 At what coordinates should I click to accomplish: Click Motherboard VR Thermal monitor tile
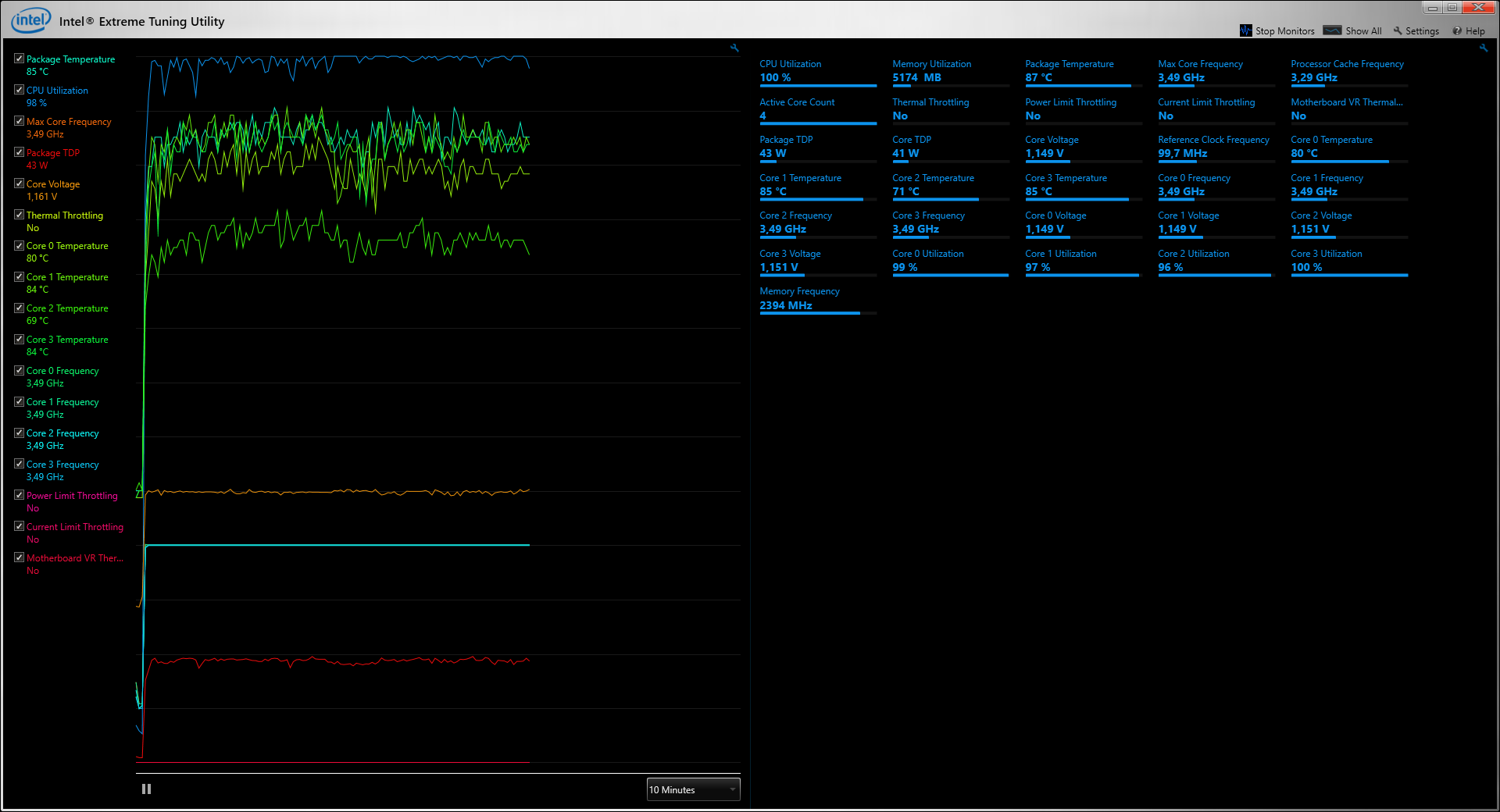tap(1349, 110)
